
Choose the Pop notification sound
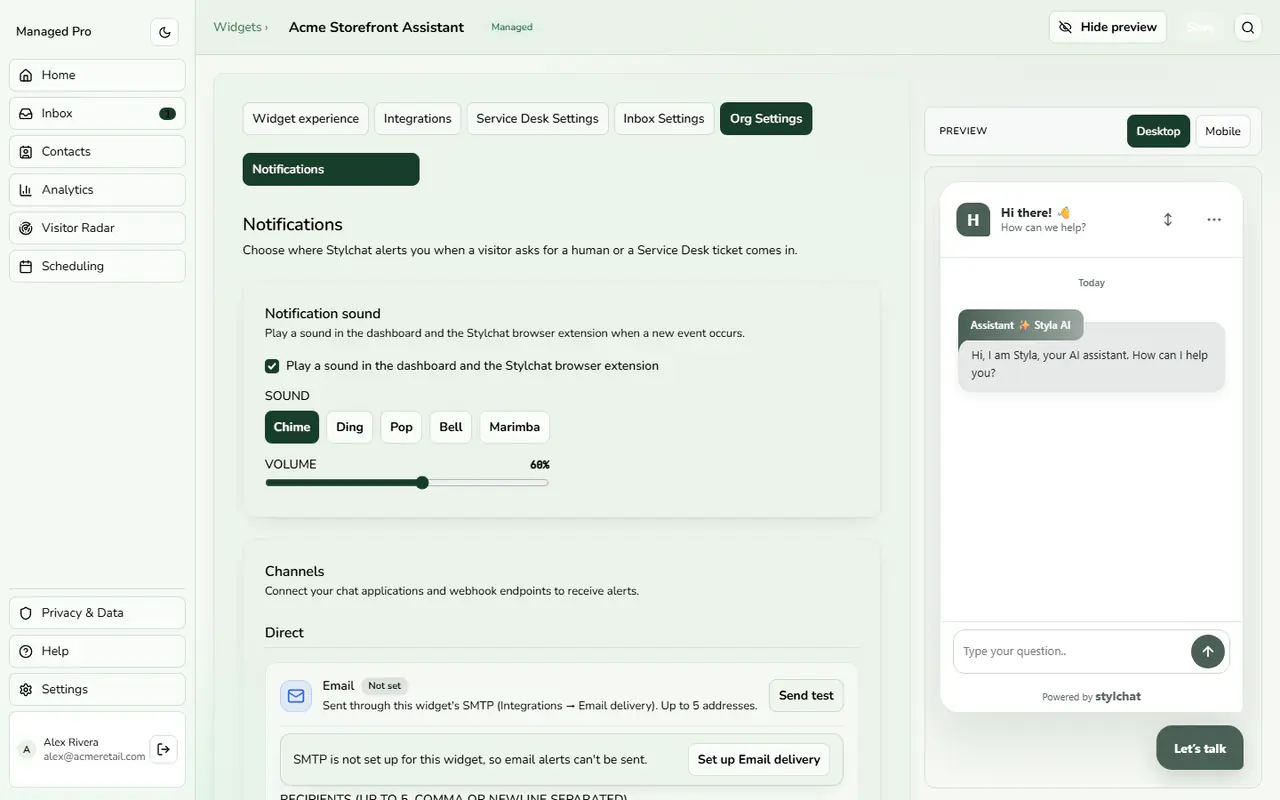(x=401, y=427)
